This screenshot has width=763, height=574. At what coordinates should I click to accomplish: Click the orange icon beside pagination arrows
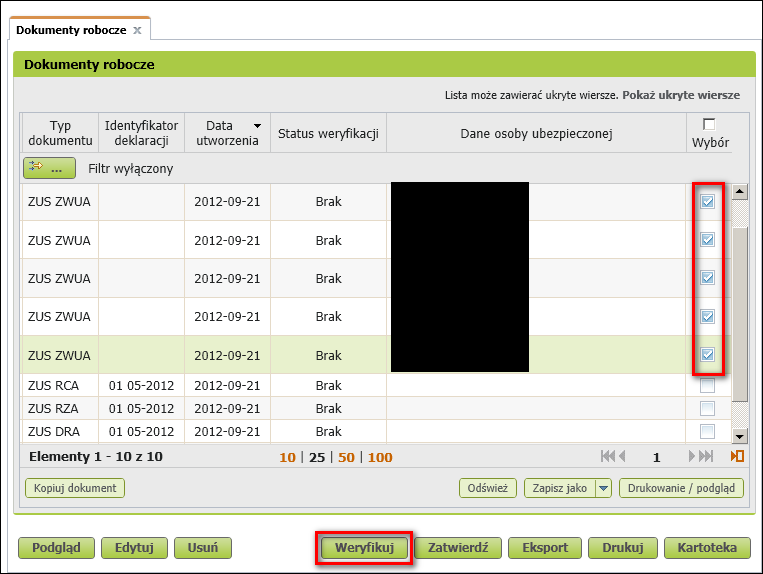coord(737,456)
